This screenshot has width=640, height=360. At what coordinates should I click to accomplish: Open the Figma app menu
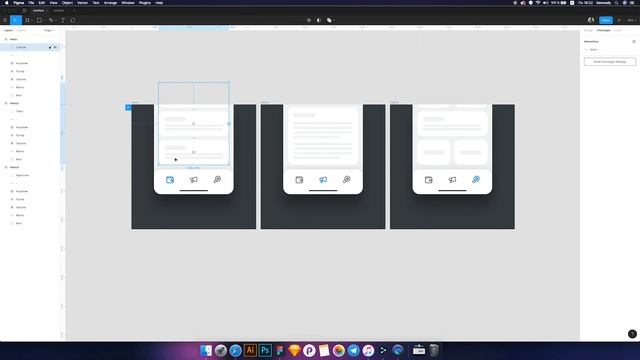(x=19, y=2)
